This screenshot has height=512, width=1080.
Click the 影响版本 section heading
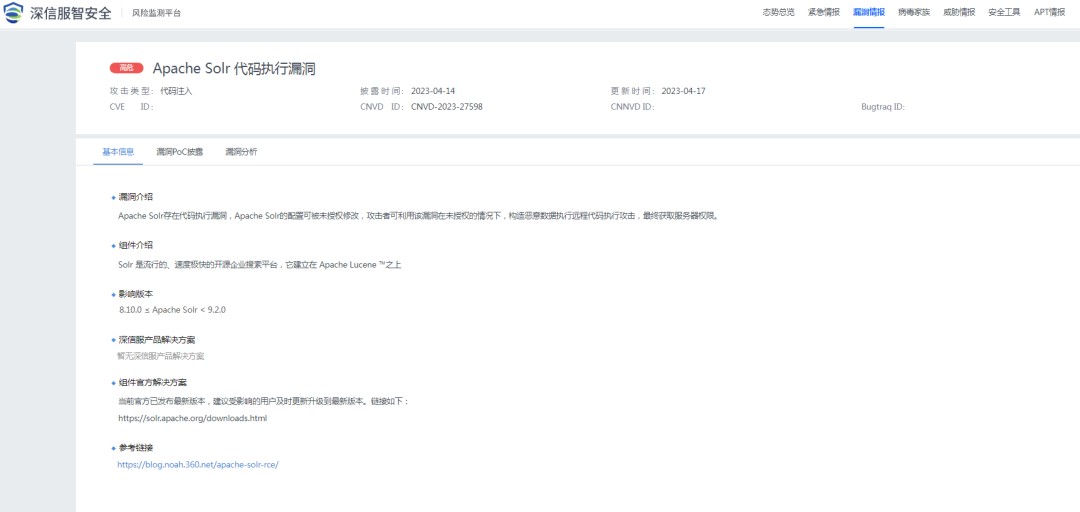(136, 294)
